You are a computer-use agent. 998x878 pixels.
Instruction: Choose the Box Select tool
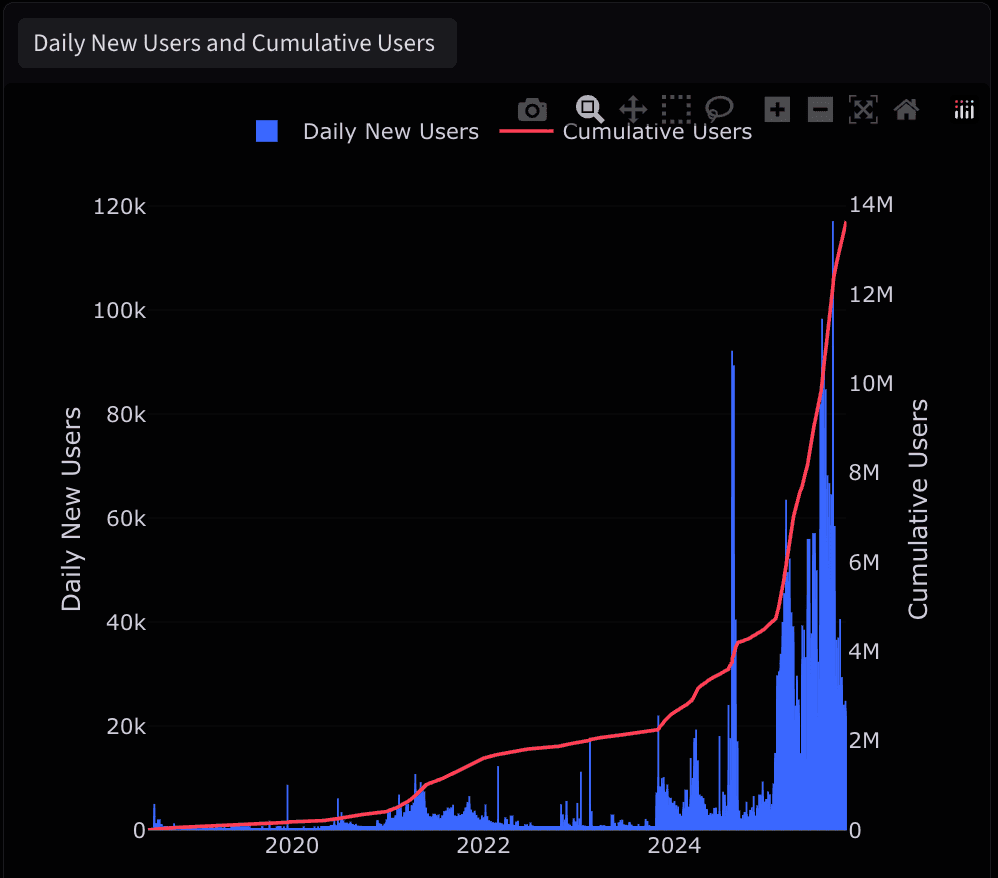tap(676, 109)
